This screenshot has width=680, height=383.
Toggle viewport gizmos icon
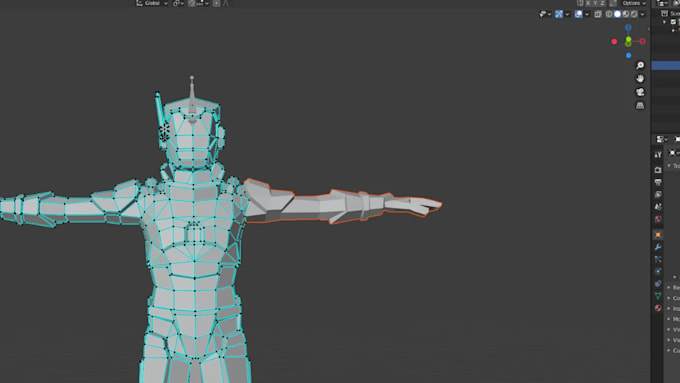tap(559, 14)
